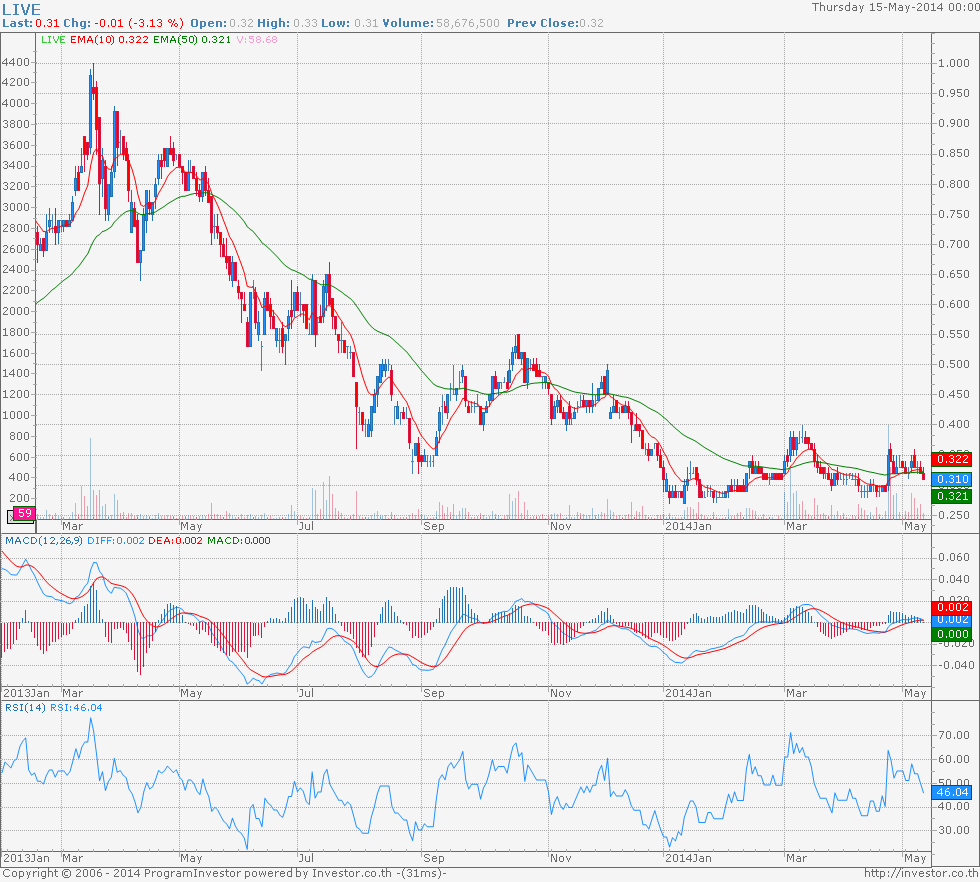Select the DIFF:0.002 indicator value
The height and width of the screenshot is (882, 980).
116,541
